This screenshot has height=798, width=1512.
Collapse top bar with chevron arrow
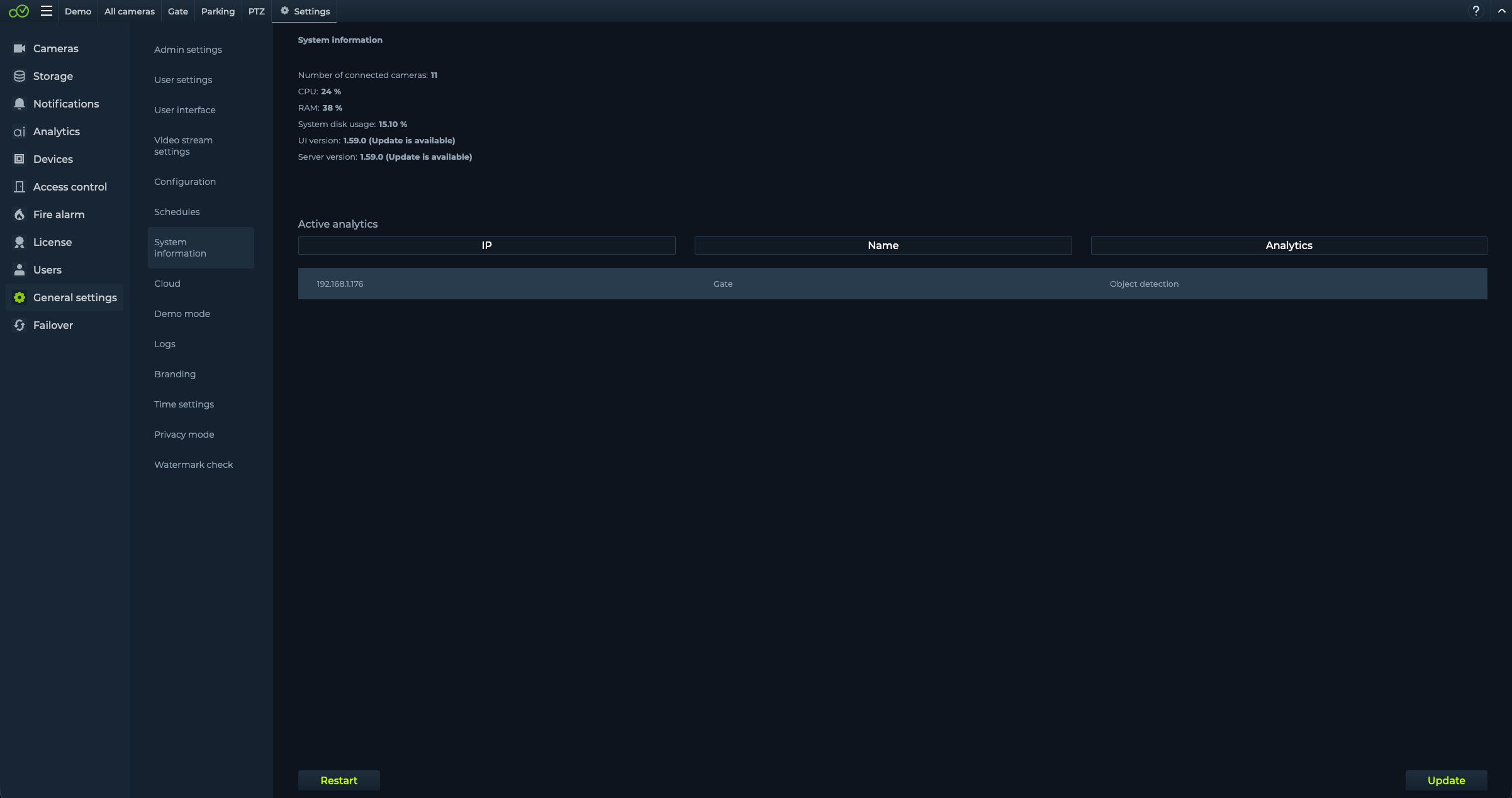[1501, 11]
